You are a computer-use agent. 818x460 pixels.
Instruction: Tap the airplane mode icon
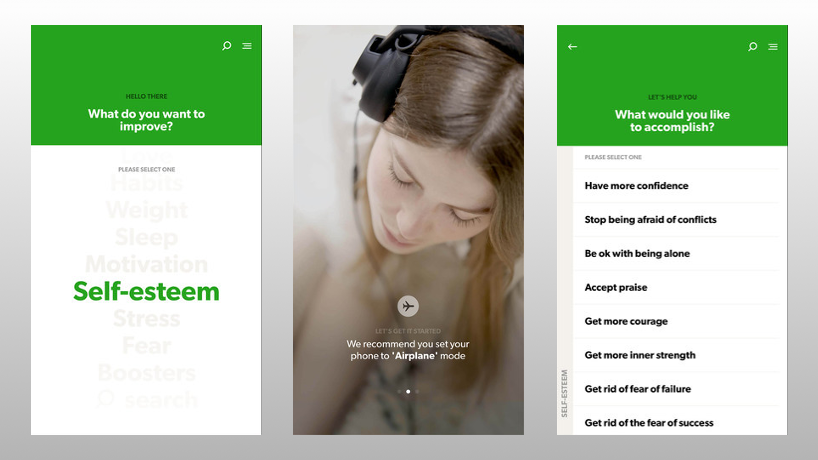coord(407,306)
